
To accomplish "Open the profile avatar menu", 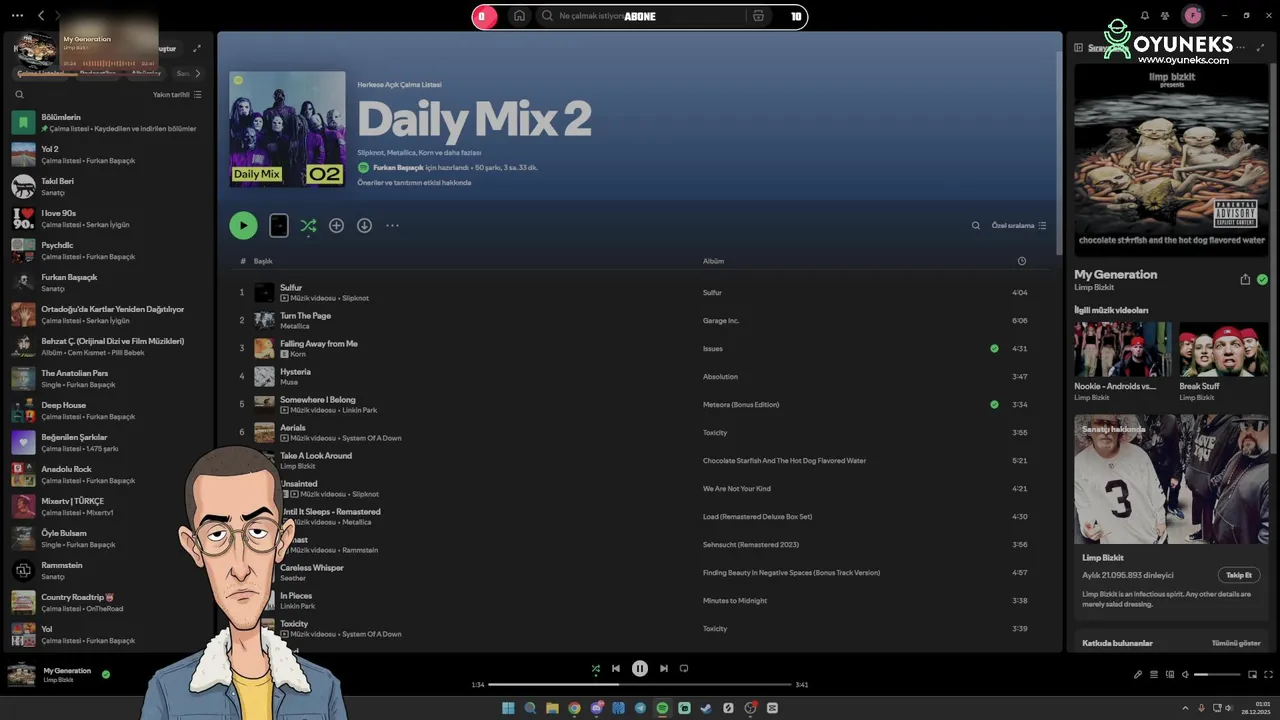I will tap(1192, 16).
